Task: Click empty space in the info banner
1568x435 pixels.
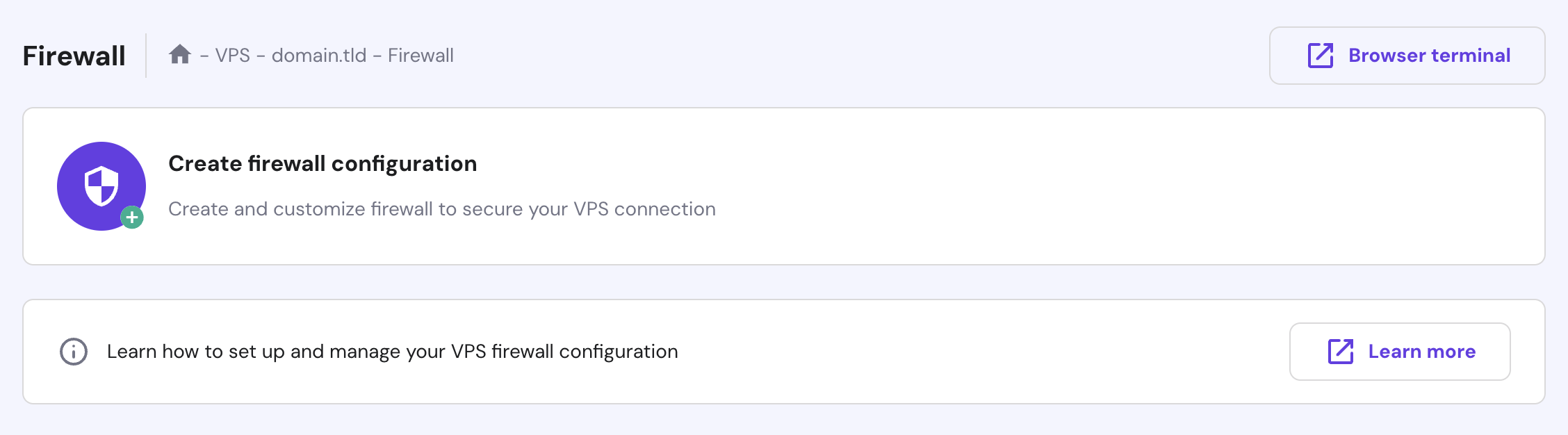Action: tap(973, 352)
